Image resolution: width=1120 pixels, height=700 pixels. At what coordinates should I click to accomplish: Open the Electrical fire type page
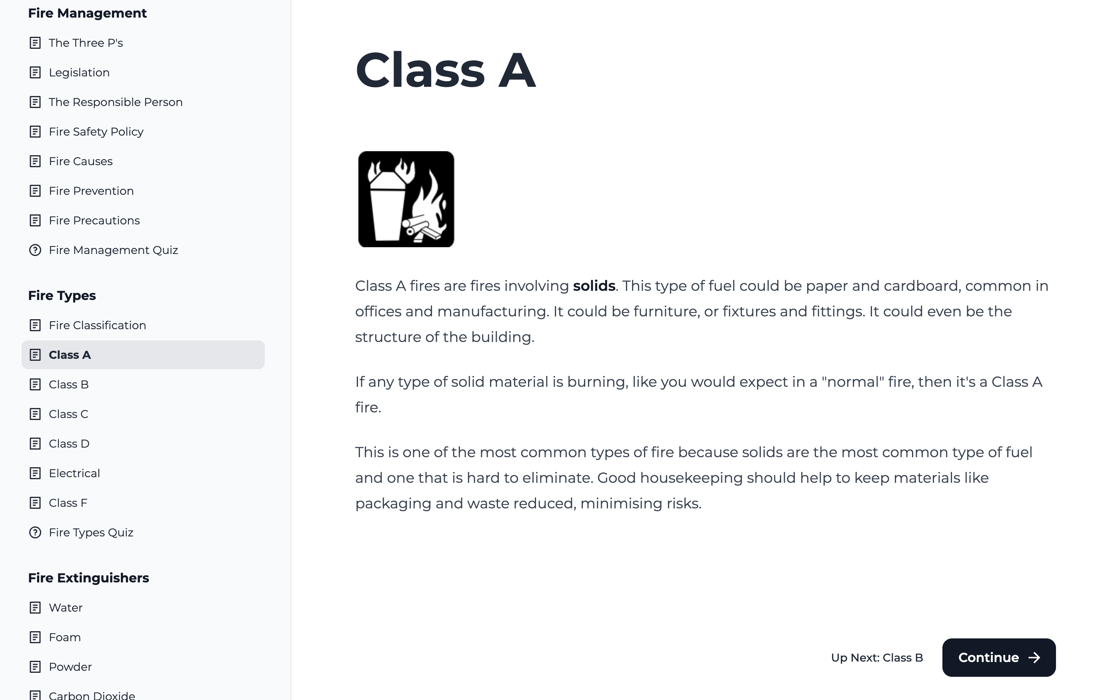coord(75,472)
